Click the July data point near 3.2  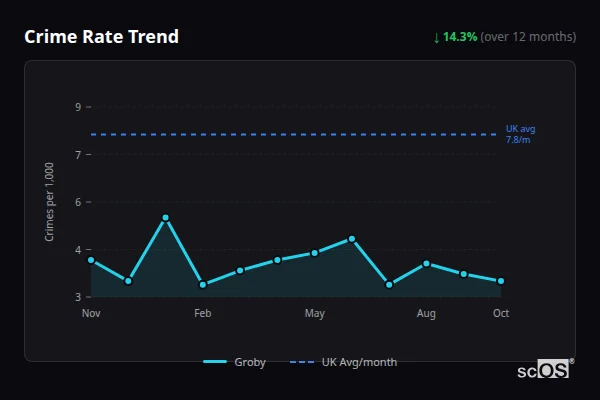click(389, 285)
